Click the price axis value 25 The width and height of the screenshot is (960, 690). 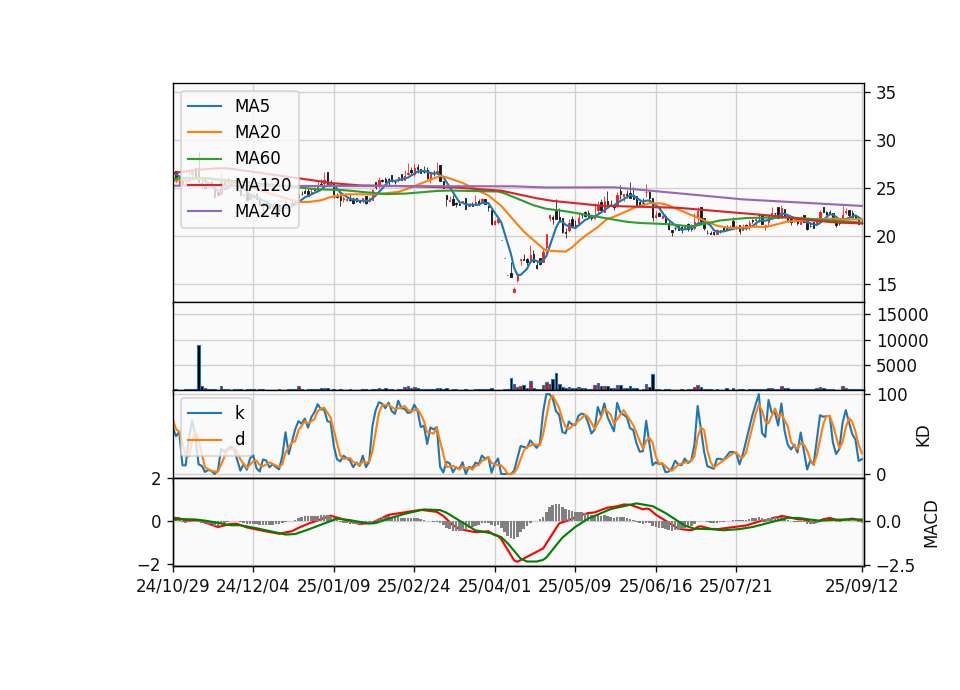[x=886, y=189]
